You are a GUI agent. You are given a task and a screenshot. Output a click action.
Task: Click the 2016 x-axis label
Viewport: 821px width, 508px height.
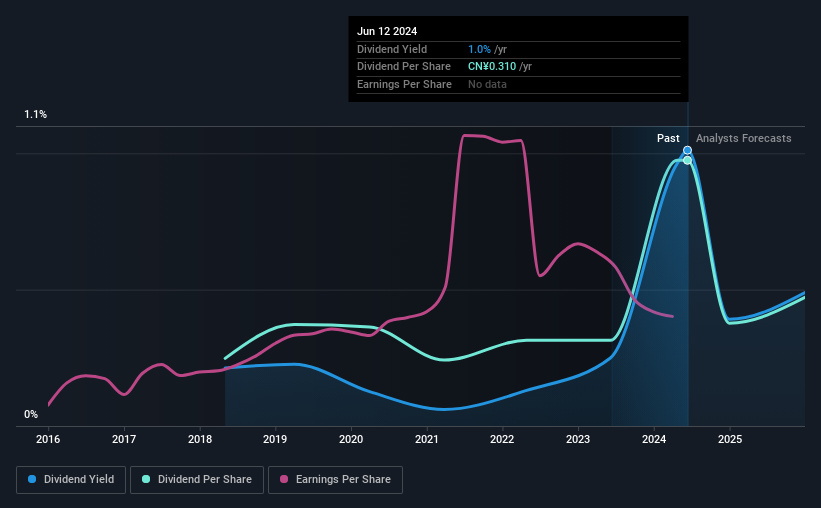(48, 439)
